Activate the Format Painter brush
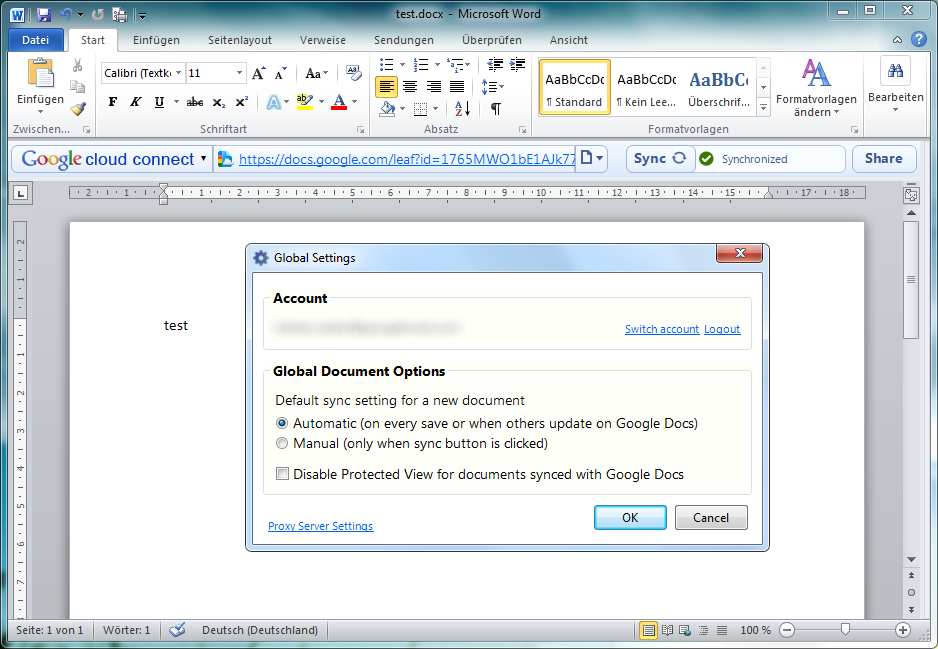Viewport: 938px width, 649px height. pyautogui.click(x=77, y=109)
